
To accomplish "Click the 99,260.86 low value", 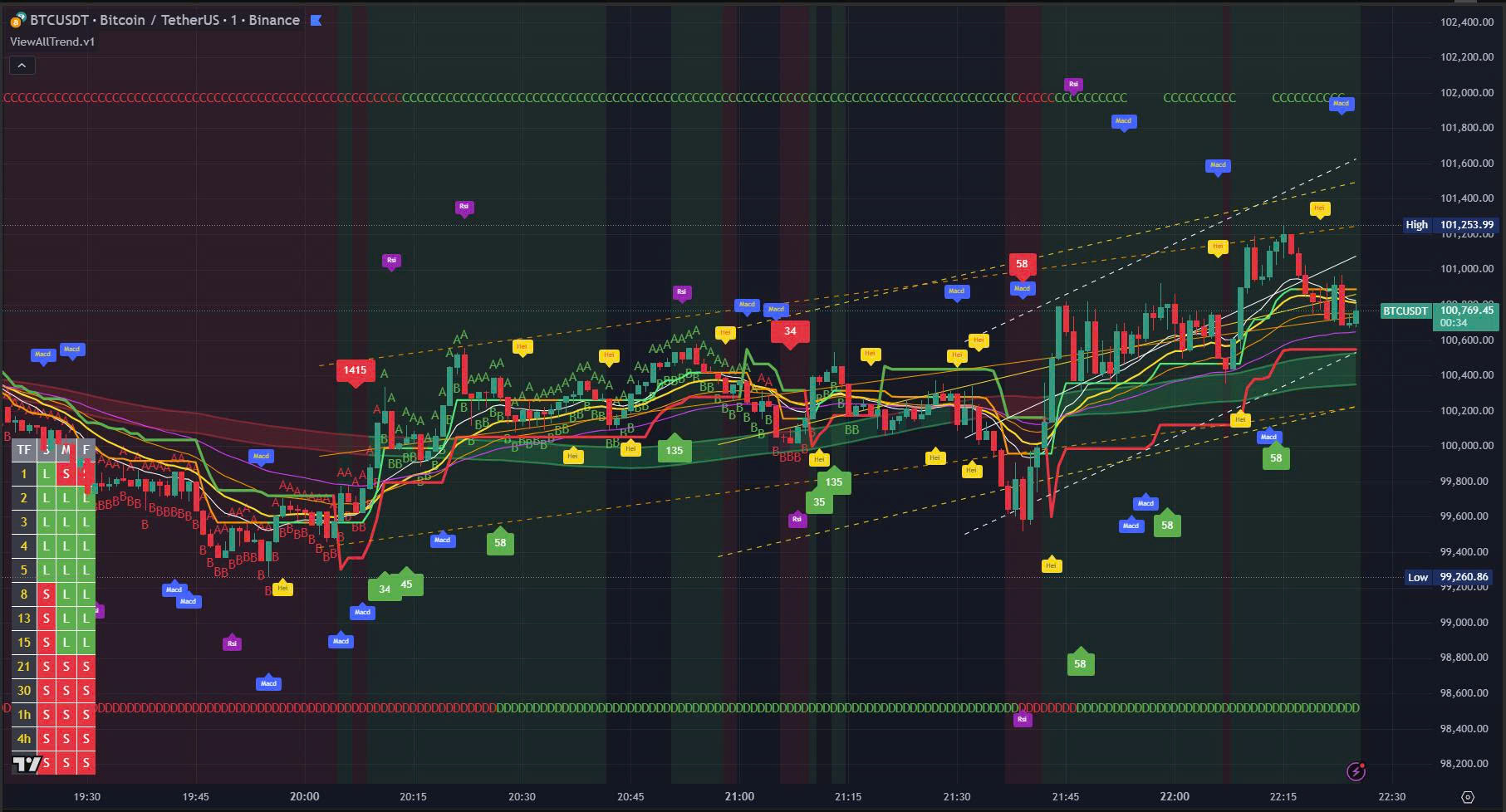I will [x=1464, y=577].
